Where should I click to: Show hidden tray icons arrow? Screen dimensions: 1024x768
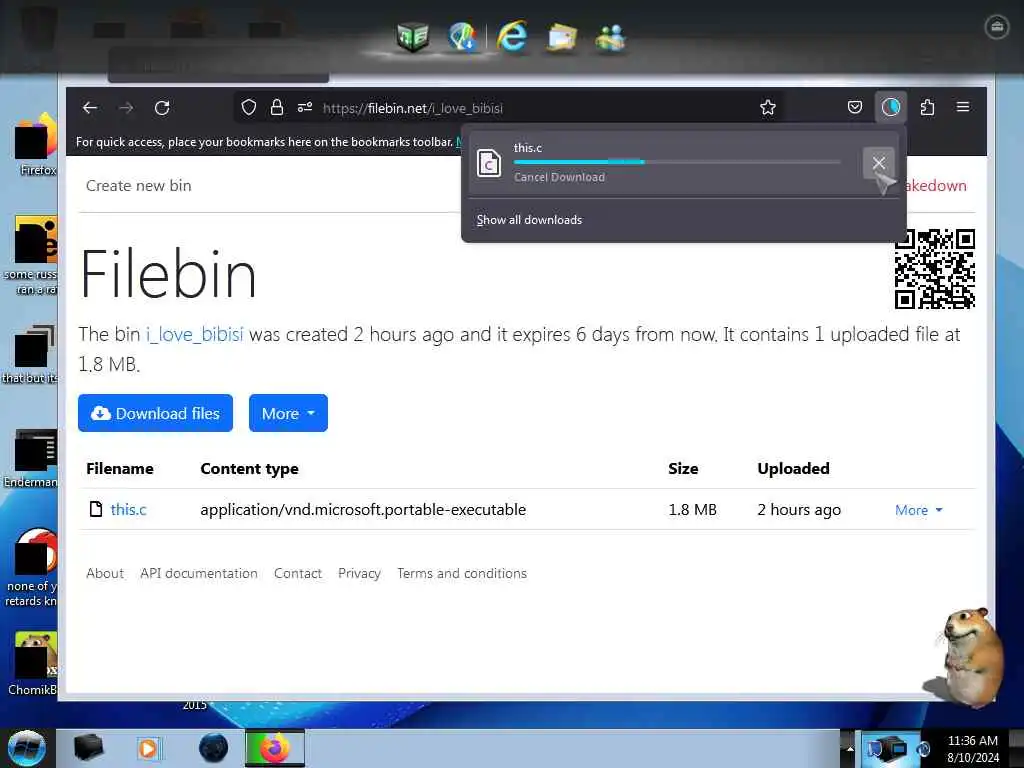(850, 749)
